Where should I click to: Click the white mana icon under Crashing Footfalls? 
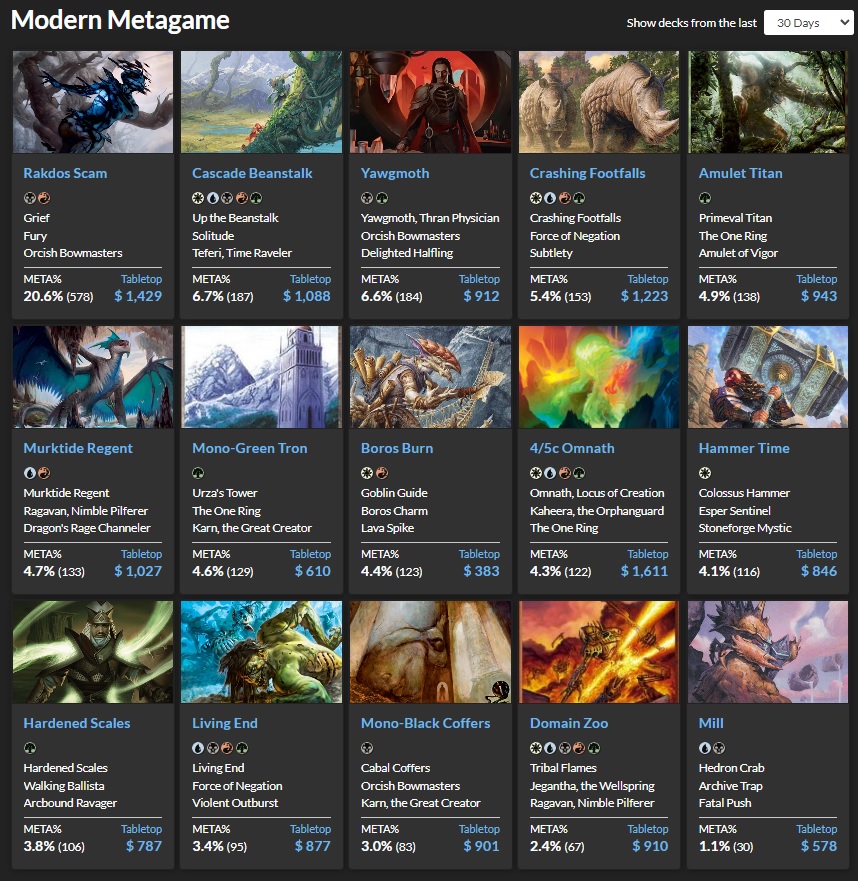536,198
